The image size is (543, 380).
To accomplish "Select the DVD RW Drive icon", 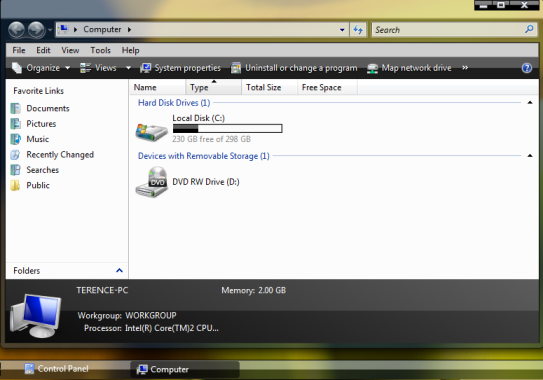I will click(151, 182).
